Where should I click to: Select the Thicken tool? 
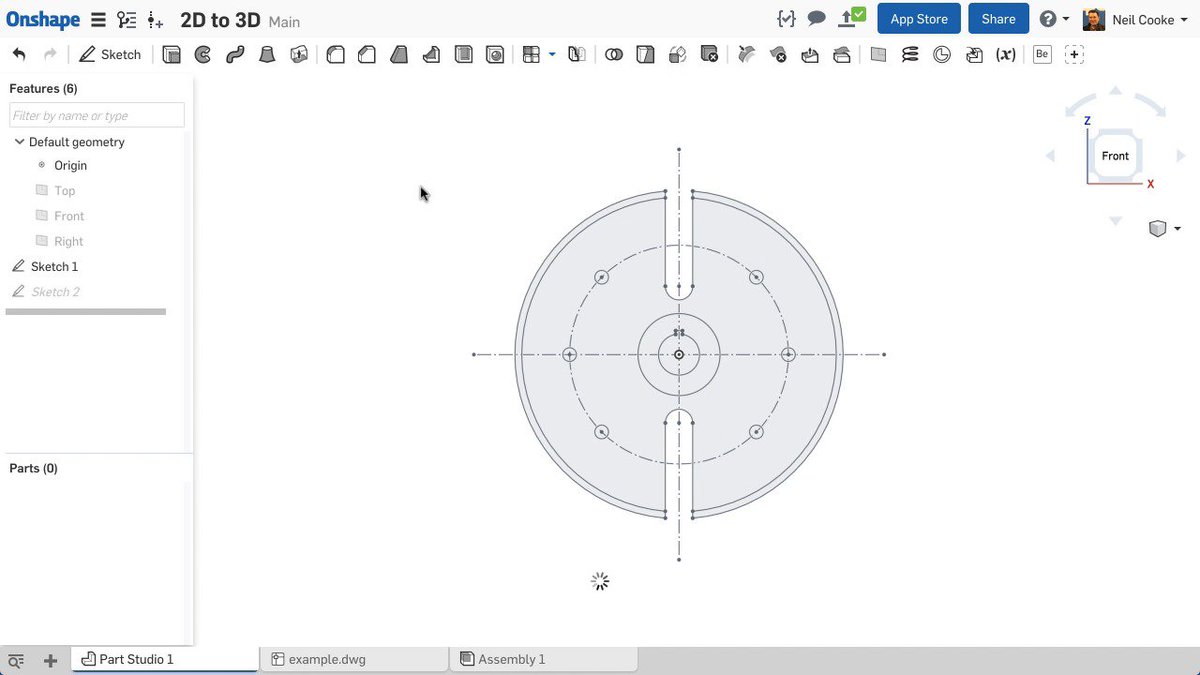pos(298,55)
